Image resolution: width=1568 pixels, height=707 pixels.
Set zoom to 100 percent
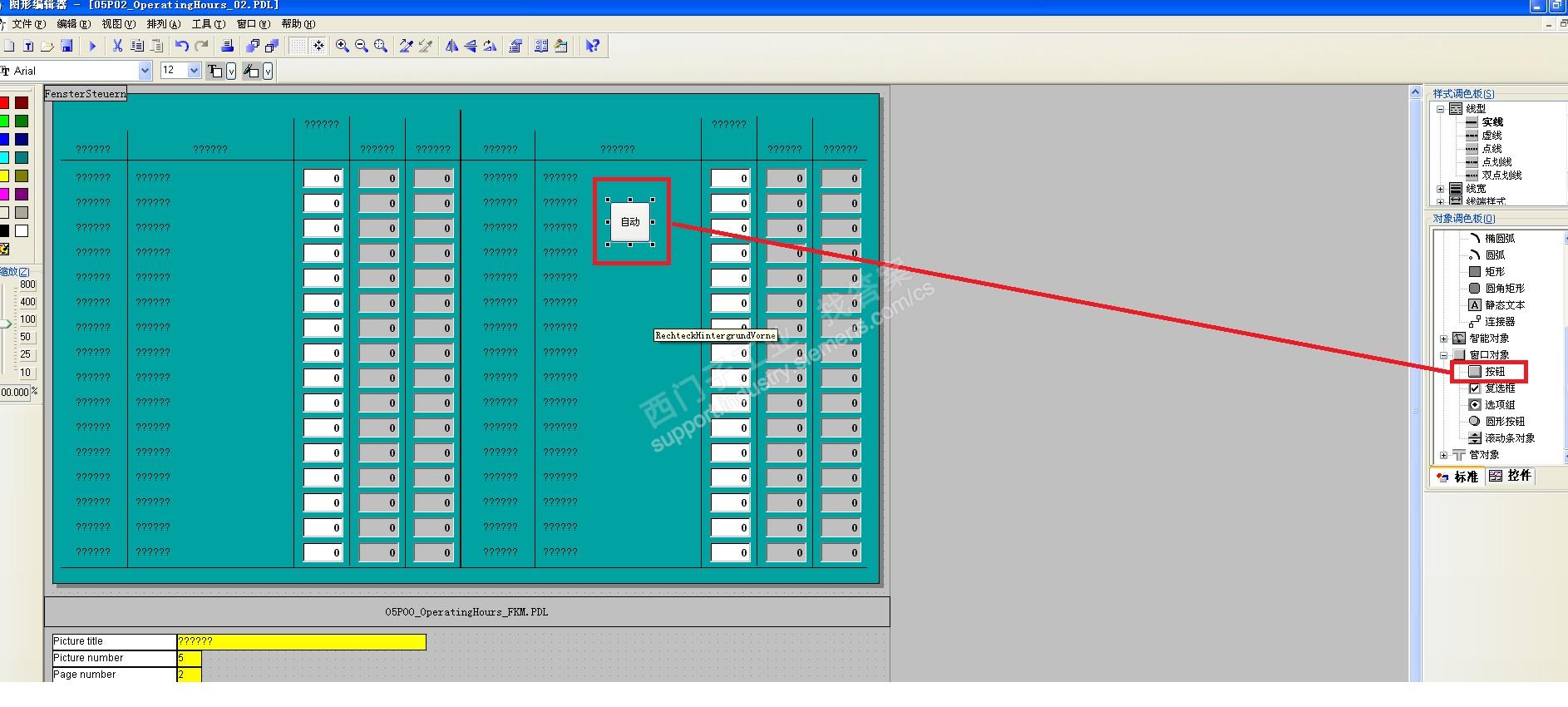(27, 319)
